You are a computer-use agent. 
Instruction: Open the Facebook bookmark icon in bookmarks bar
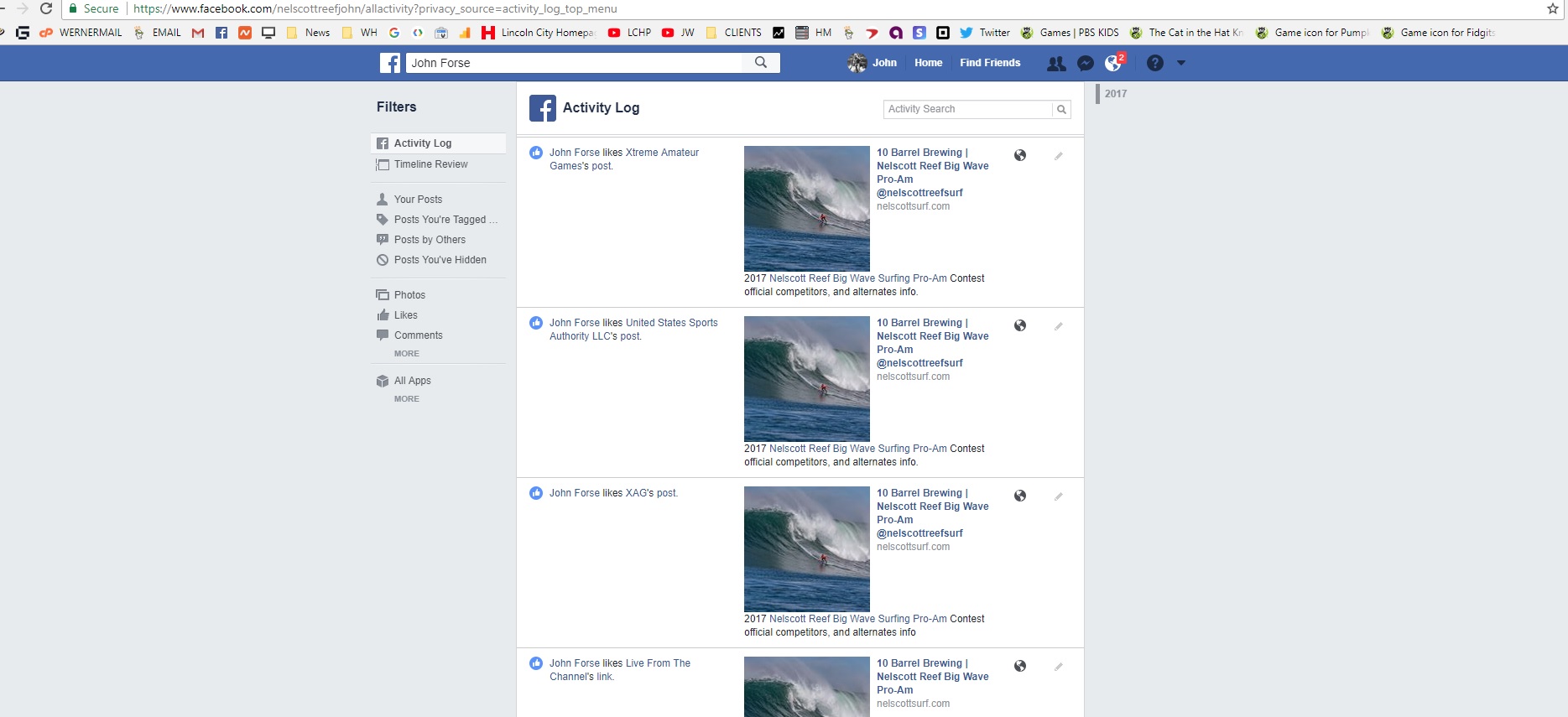[221, 33]
